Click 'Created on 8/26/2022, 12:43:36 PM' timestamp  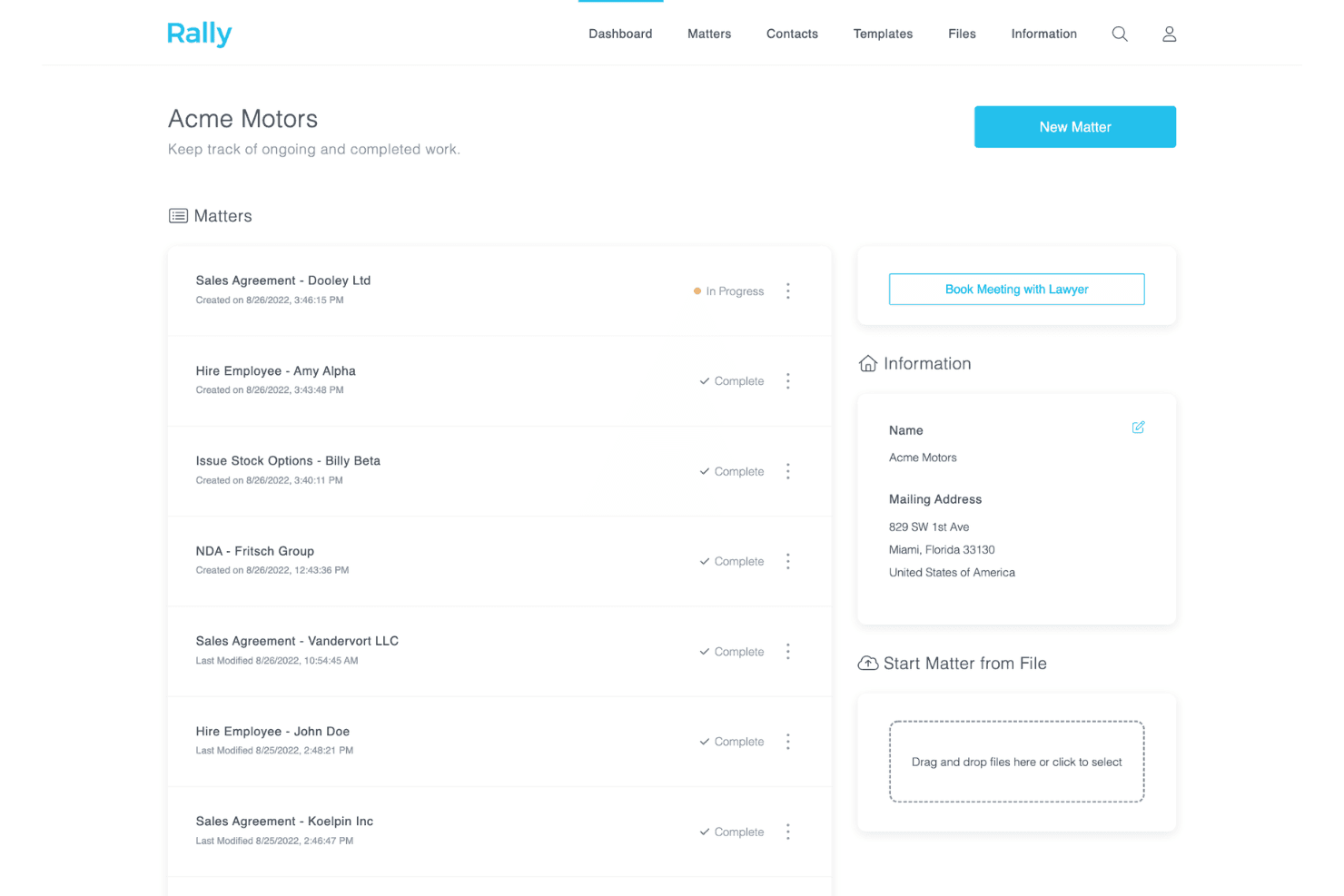(x=272, y=570)
